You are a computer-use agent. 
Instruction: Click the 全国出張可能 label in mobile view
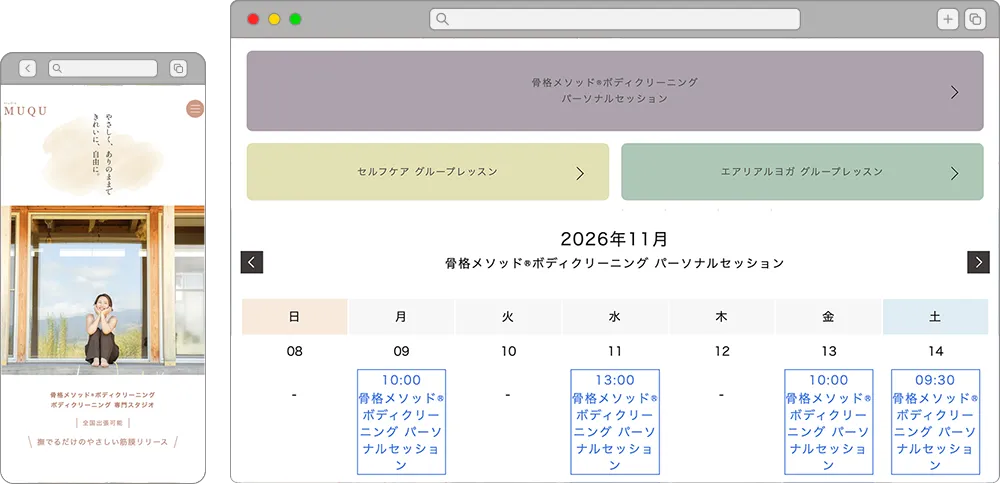click(103, 423)
